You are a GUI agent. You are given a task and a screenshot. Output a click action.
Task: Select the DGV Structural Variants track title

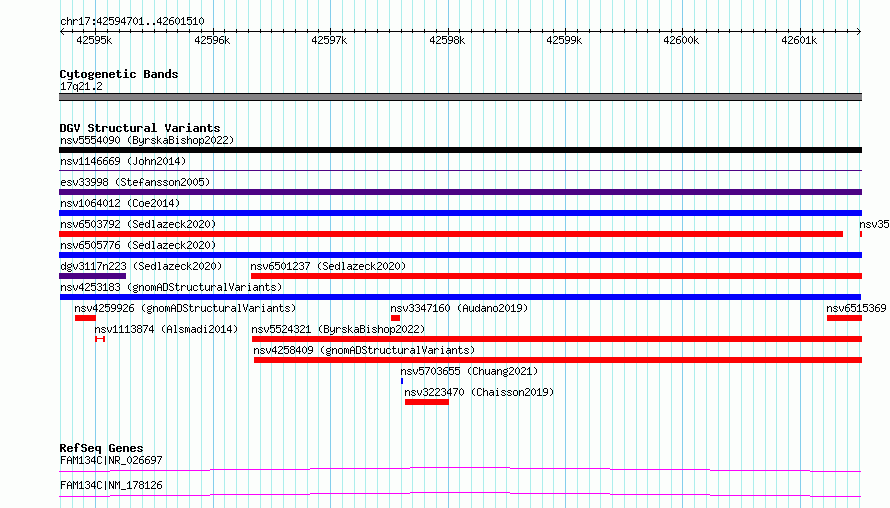(x=140, y=128)
